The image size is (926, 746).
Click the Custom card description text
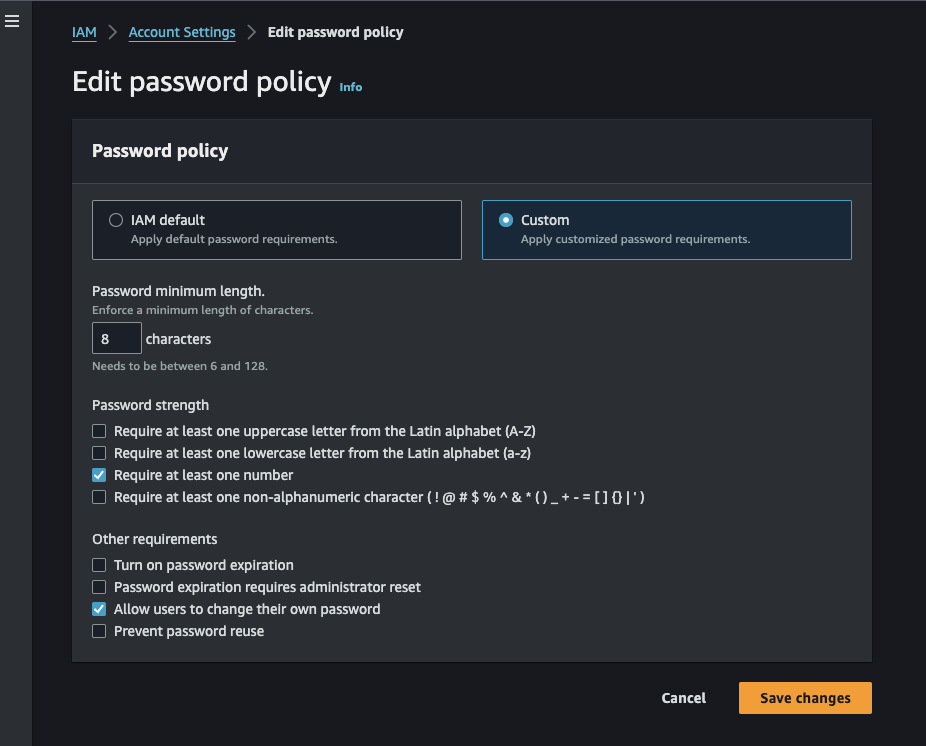(635, 239)
